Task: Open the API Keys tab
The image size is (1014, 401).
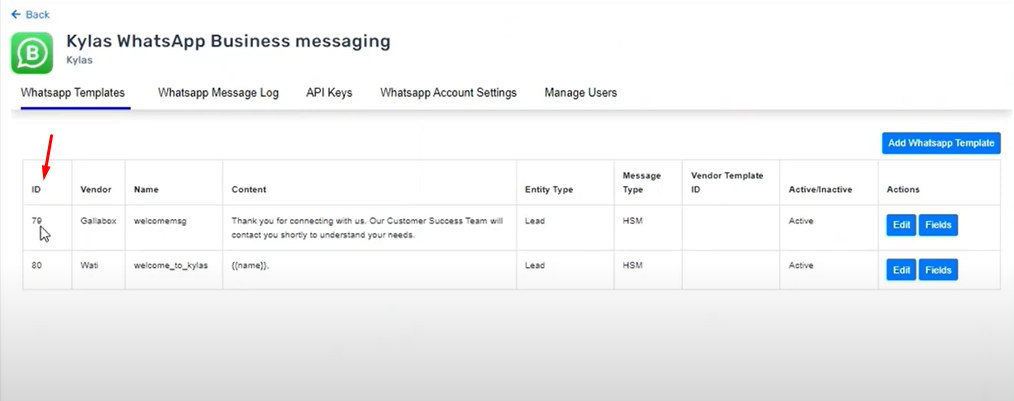Action: coord(329,92)
